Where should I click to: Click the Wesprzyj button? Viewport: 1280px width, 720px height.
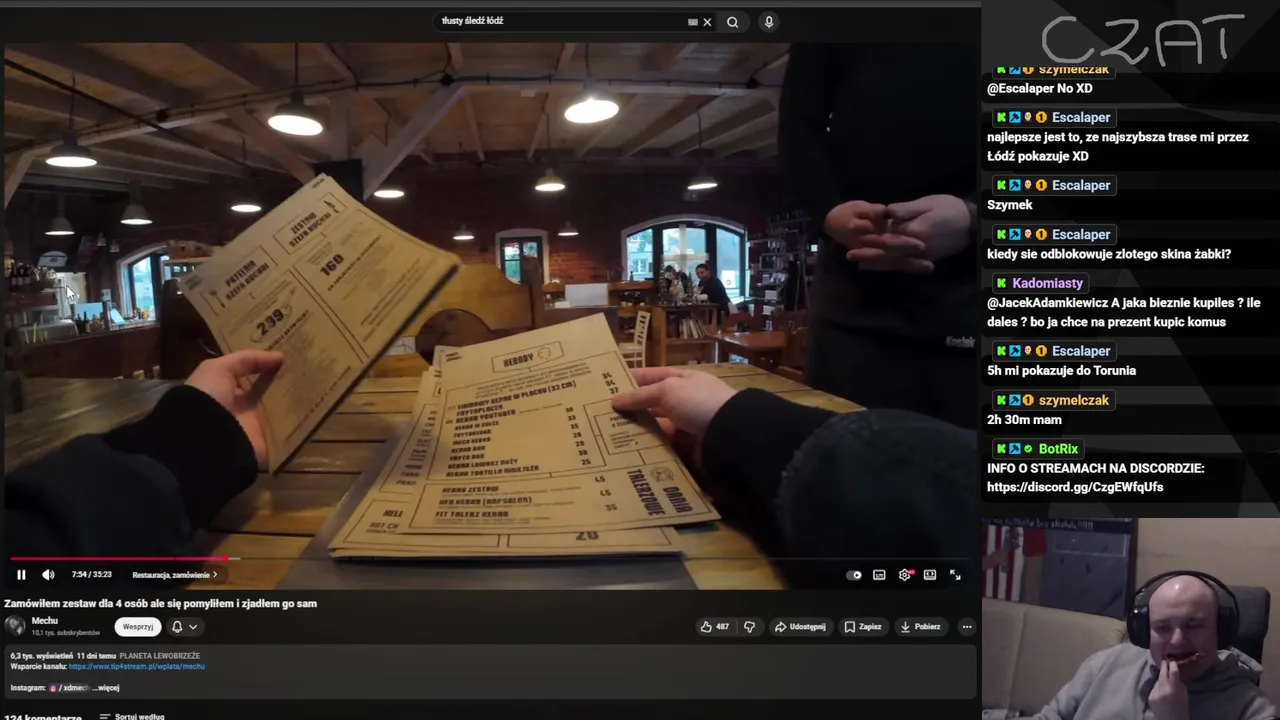pyautogui.click(x=138, y=627)
